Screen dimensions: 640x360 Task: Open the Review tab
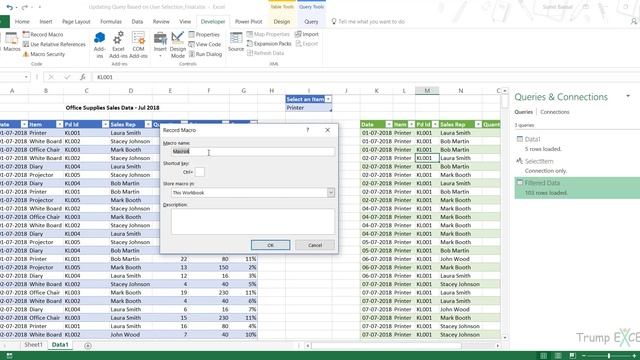coord(161,22)
